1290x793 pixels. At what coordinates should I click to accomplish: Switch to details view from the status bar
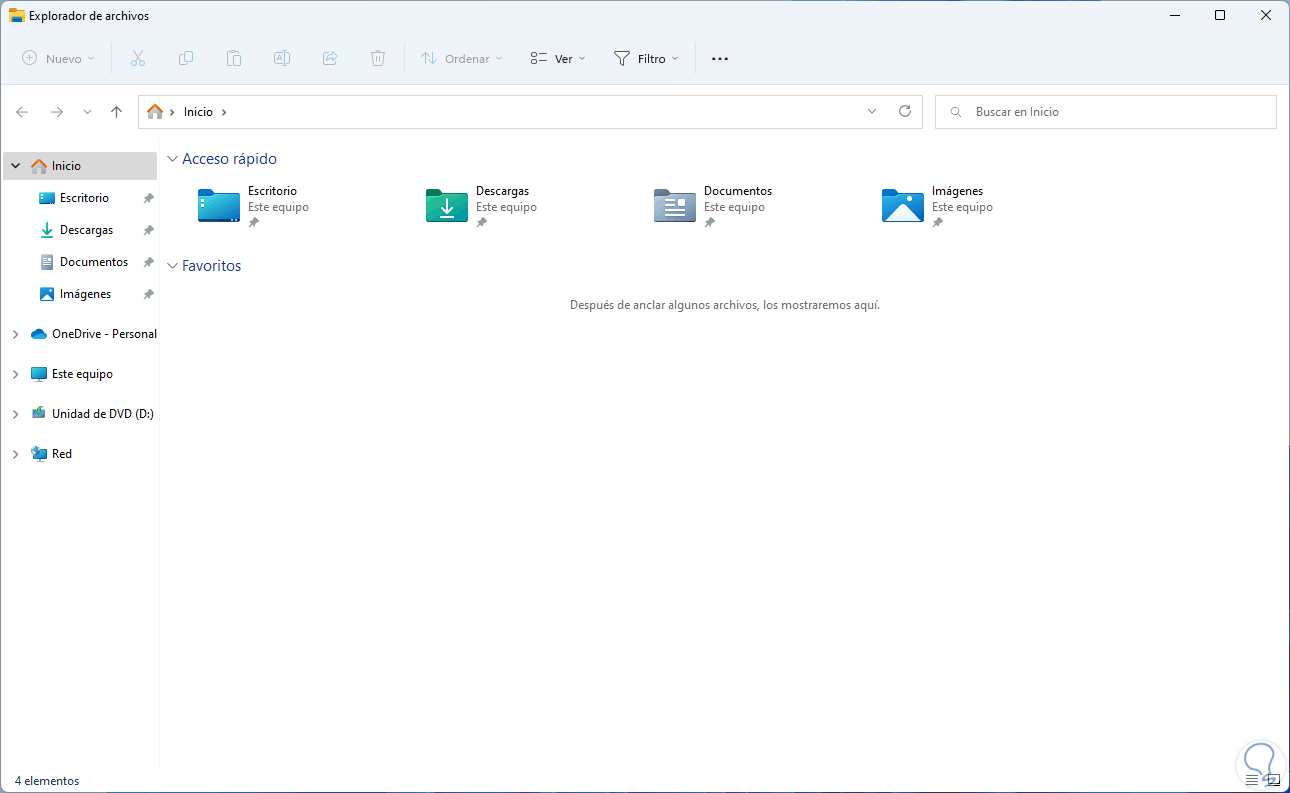(x=1252, y=780)
